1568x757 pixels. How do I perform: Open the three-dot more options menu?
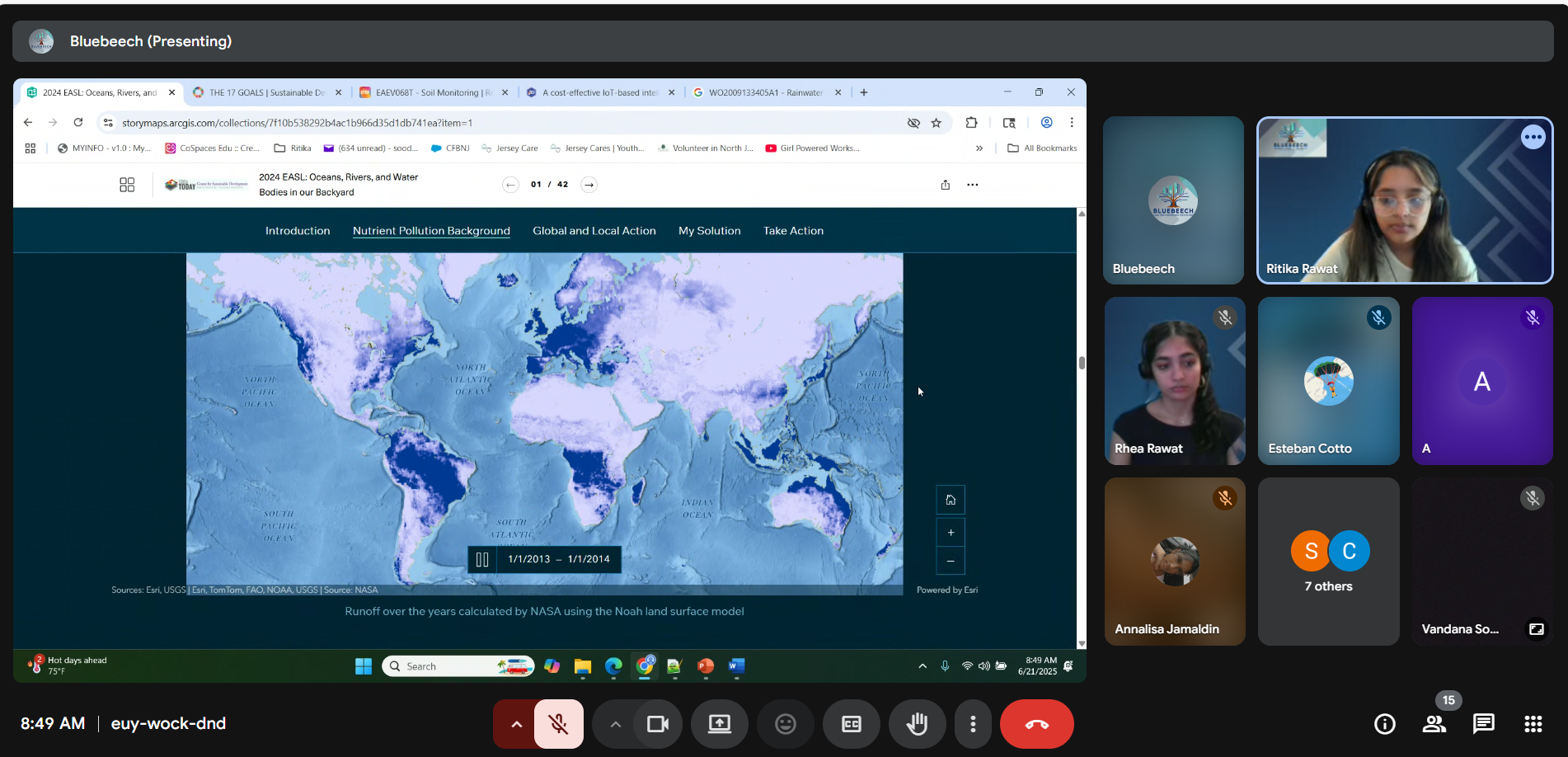pos(973,724)
